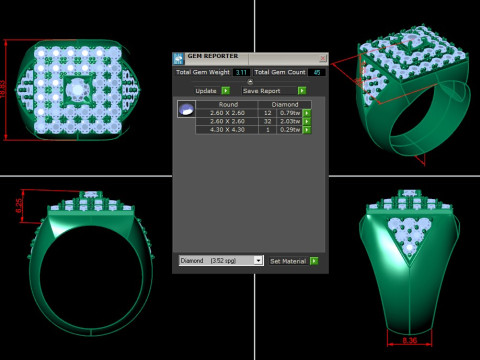The image size is (480, 360).
Task: Click the count cell showing 12
Action: 268,113
